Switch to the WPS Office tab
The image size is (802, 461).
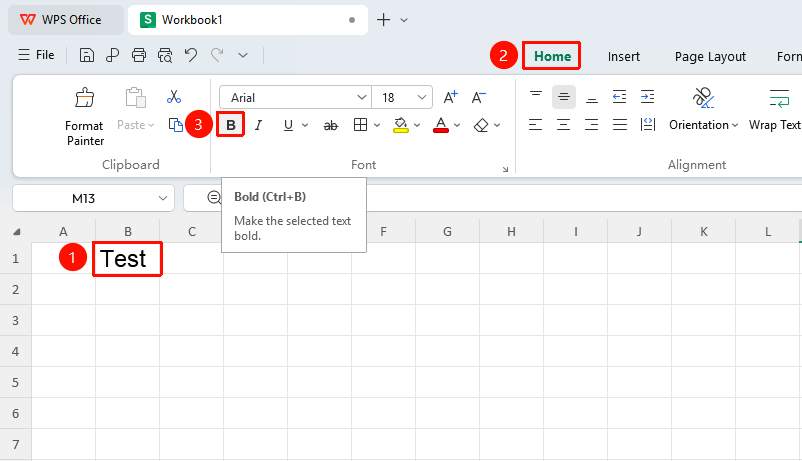tap(65, 20)
